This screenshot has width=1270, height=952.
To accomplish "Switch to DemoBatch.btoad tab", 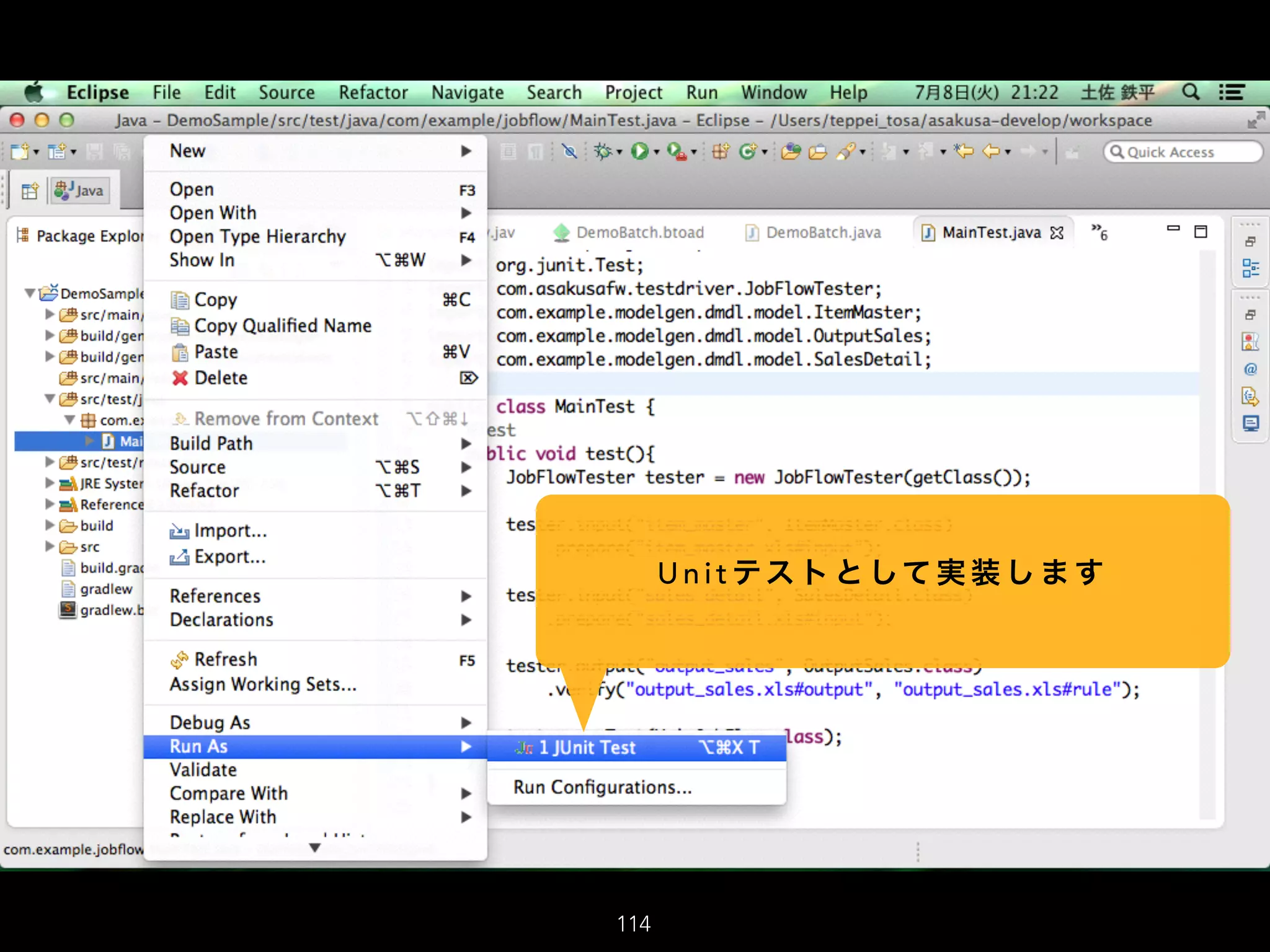I will (x=628, y=232).
